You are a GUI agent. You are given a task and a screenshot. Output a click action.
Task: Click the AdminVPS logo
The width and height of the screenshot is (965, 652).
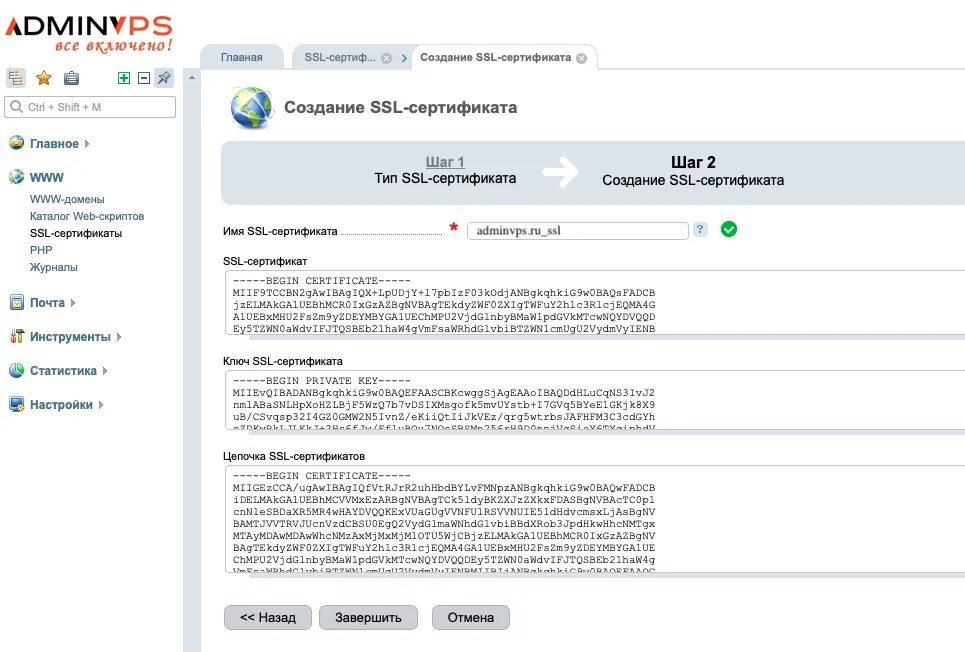(89, 34)
